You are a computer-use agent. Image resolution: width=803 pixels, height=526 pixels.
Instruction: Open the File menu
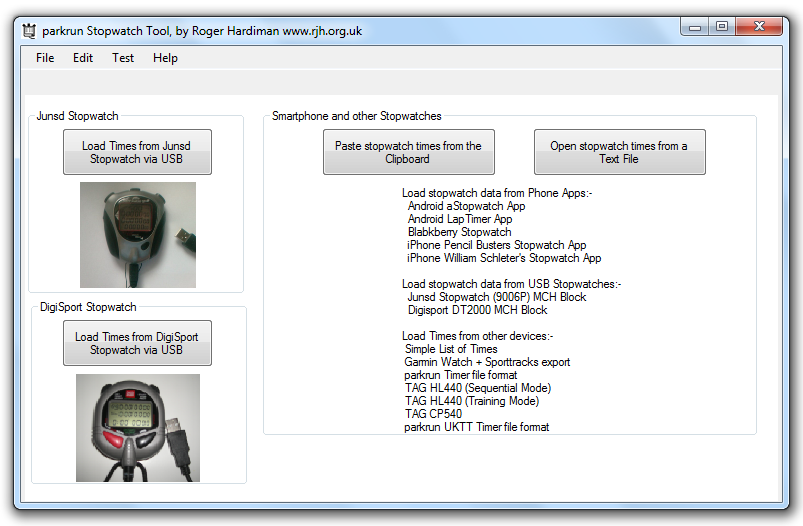[x=45, y=58]
